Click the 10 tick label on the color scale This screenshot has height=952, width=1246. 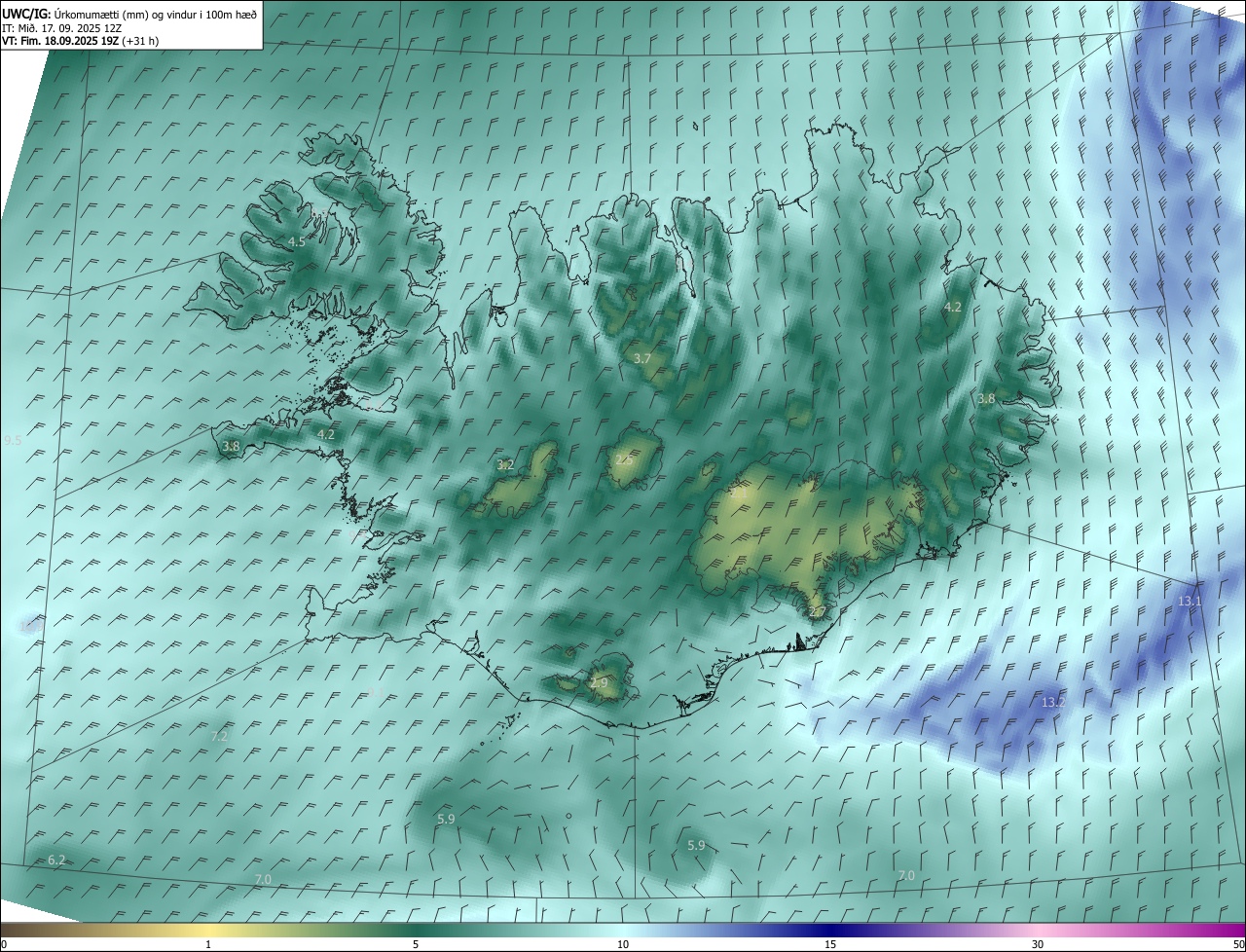pyautogui.click(x=623, y=945)
